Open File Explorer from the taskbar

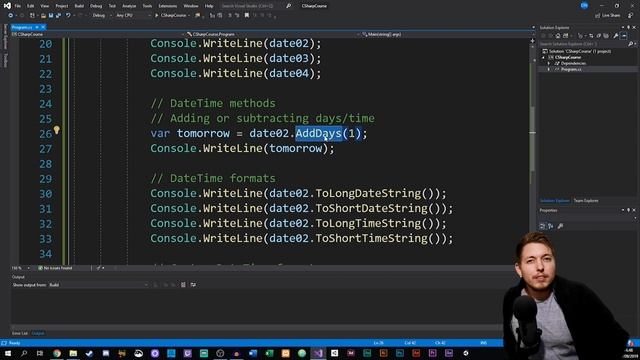(x=73, y=353)
